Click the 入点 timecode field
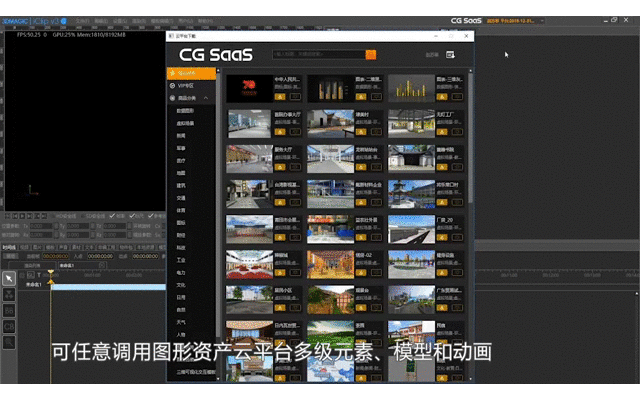This screenshot has height=400, width=640. click(100, 256)
